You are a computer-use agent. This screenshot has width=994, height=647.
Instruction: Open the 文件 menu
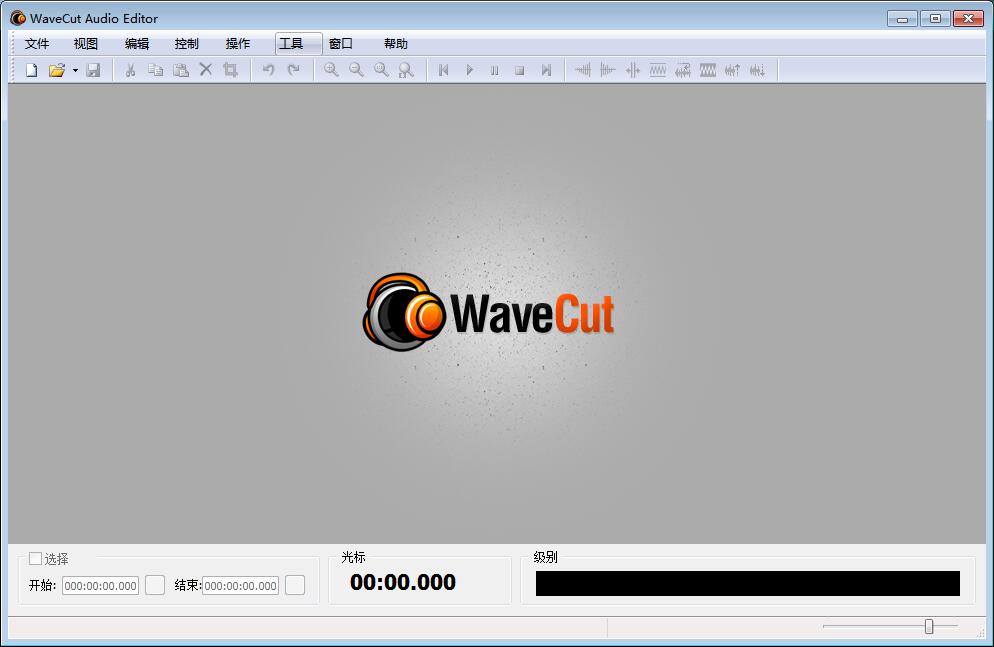(x=37, y=44)
